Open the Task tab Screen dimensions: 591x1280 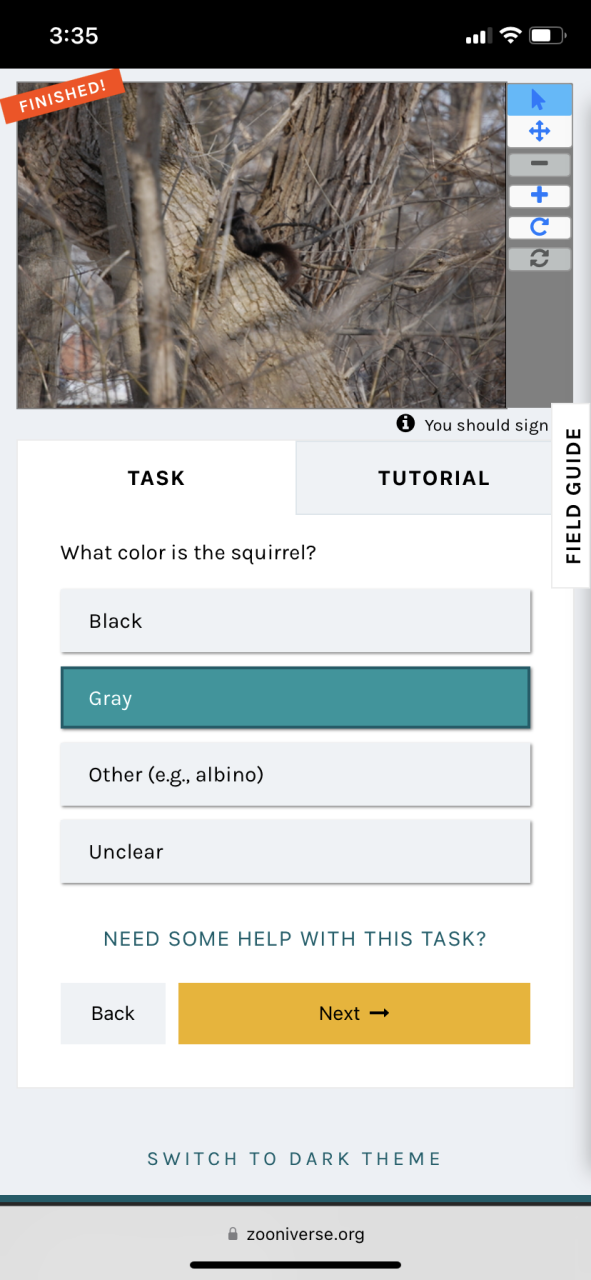click(157, 478)
